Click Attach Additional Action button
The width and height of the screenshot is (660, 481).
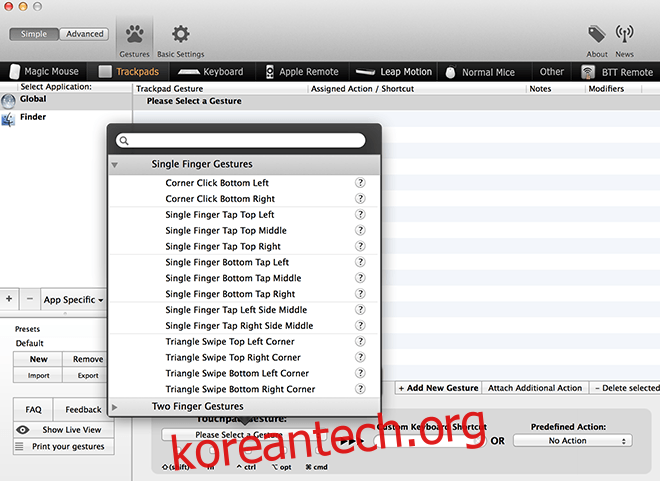[535, 388]
